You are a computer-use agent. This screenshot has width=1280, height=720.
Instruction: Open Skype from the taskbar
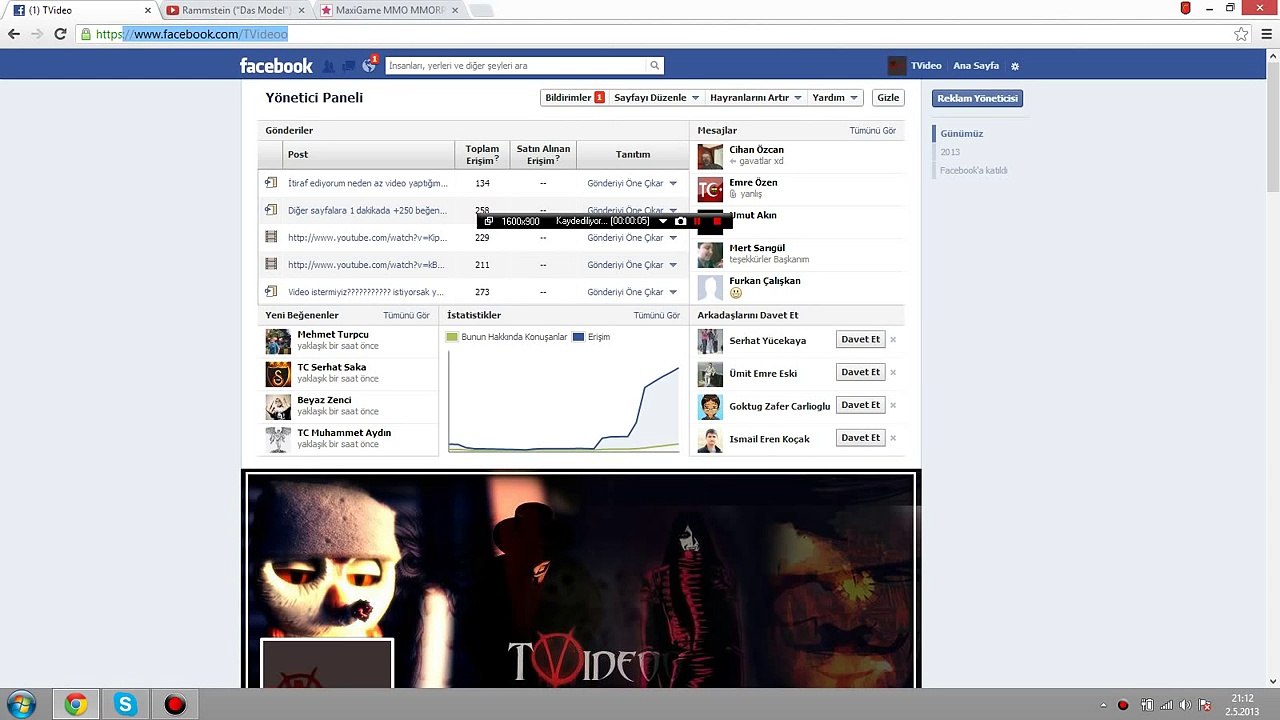pos(125,704)
